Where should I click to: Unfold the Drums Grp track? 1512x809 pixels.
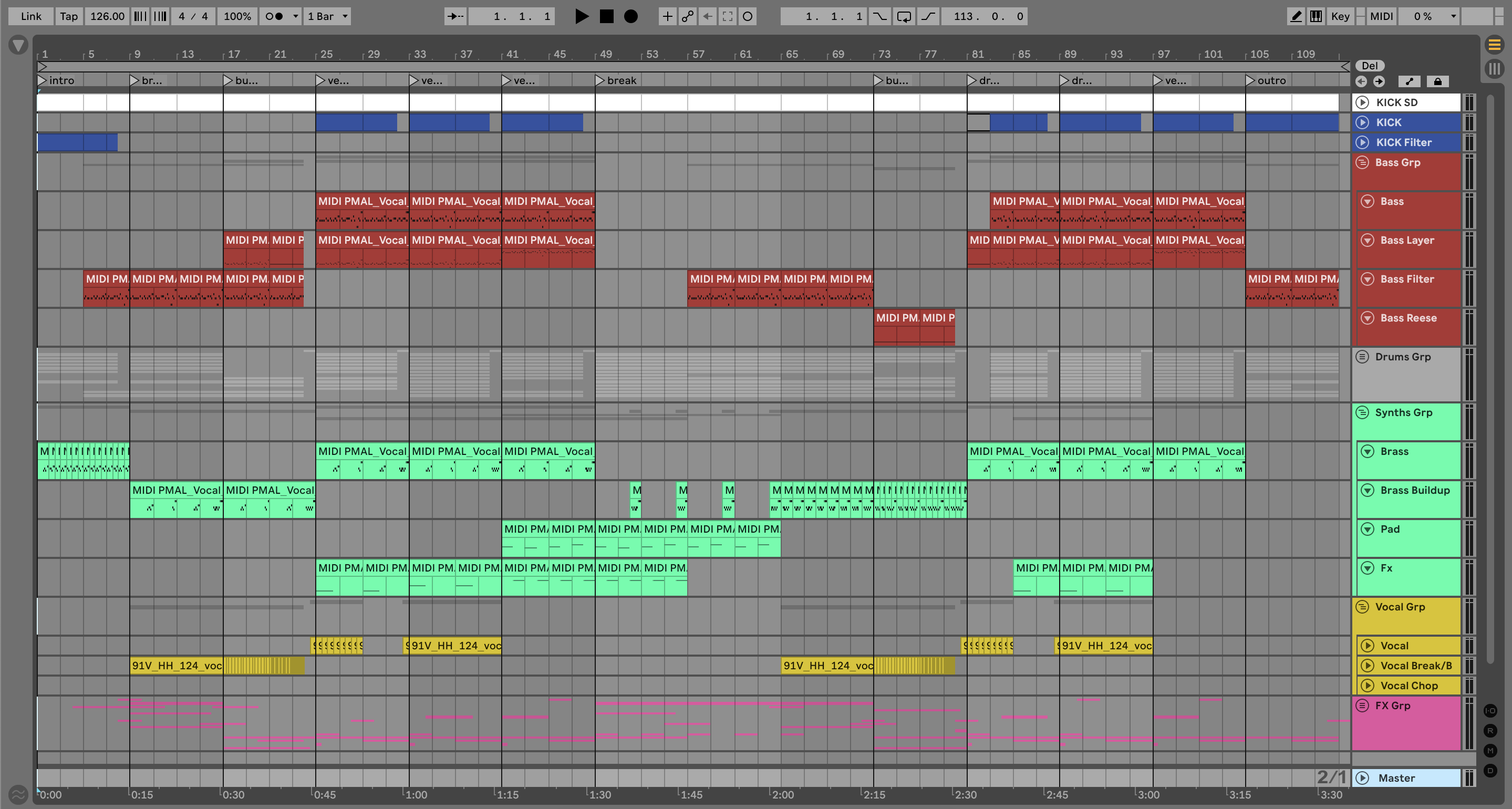click(1362, 357)
